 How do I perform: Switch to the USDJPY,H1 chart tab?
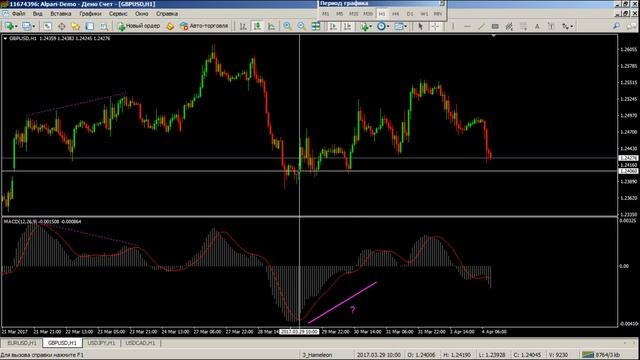[x=101, y=343]
